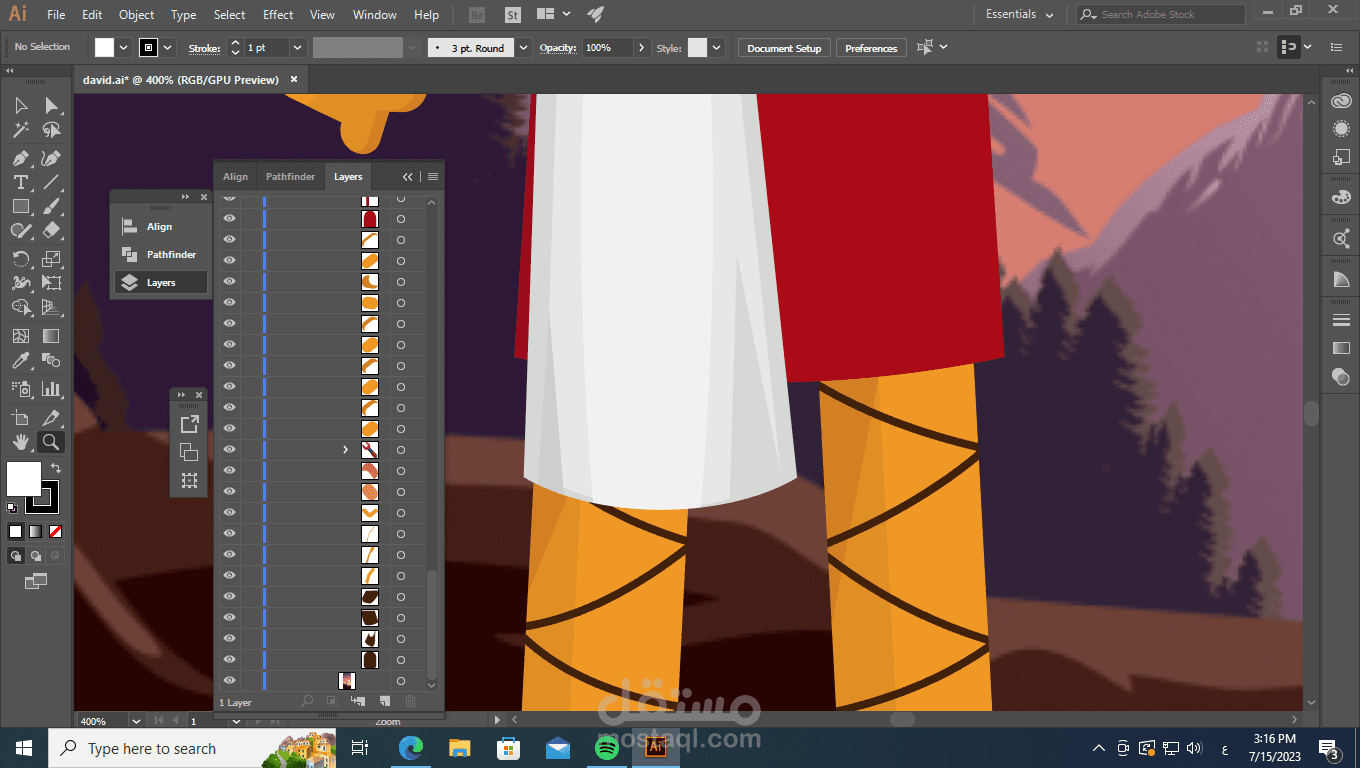Switch to the Pathfinder tab

[290, 177]
